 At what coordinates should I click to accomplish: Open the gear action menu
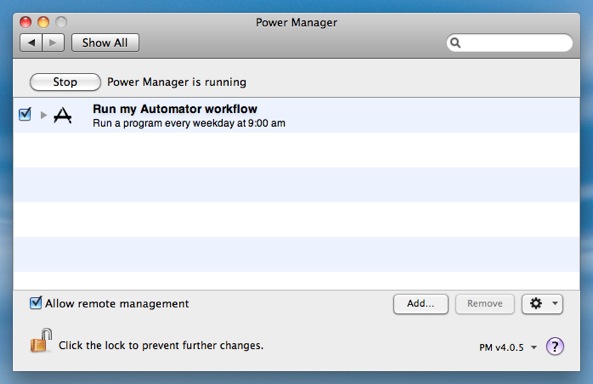point(542,304)
